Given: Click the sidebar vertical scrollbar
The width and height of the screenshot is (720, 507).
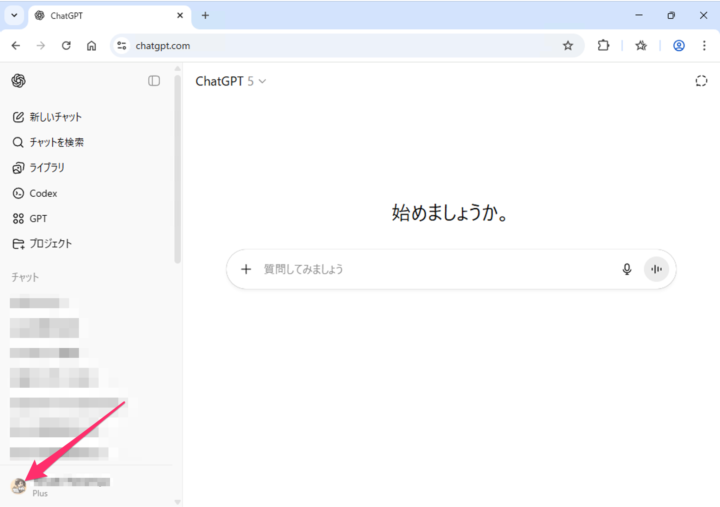Looking at the screenshot, I should tap(177, 170).
